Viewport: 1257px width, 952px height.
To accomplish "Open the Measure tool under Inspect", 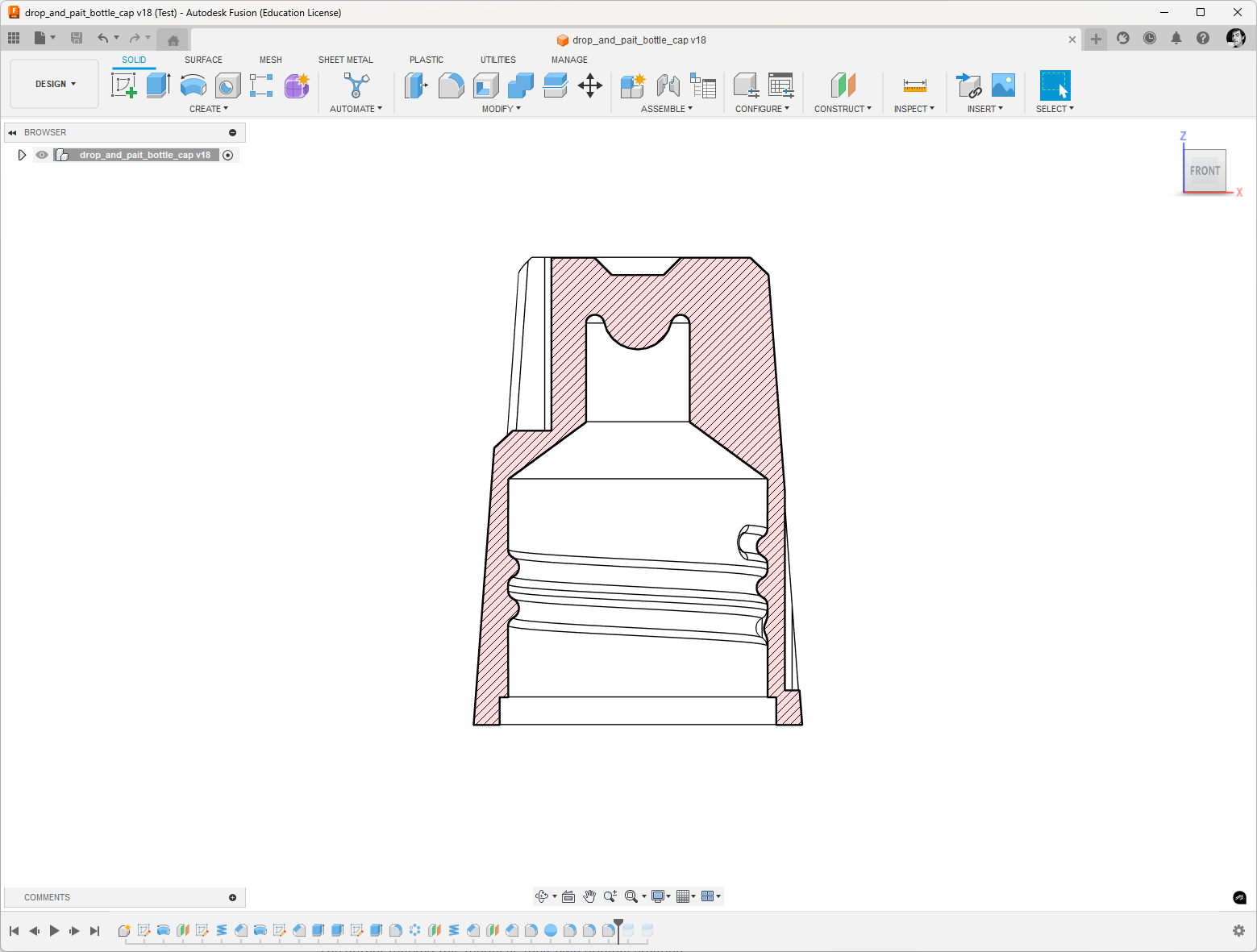I will (x=915, y=85).
